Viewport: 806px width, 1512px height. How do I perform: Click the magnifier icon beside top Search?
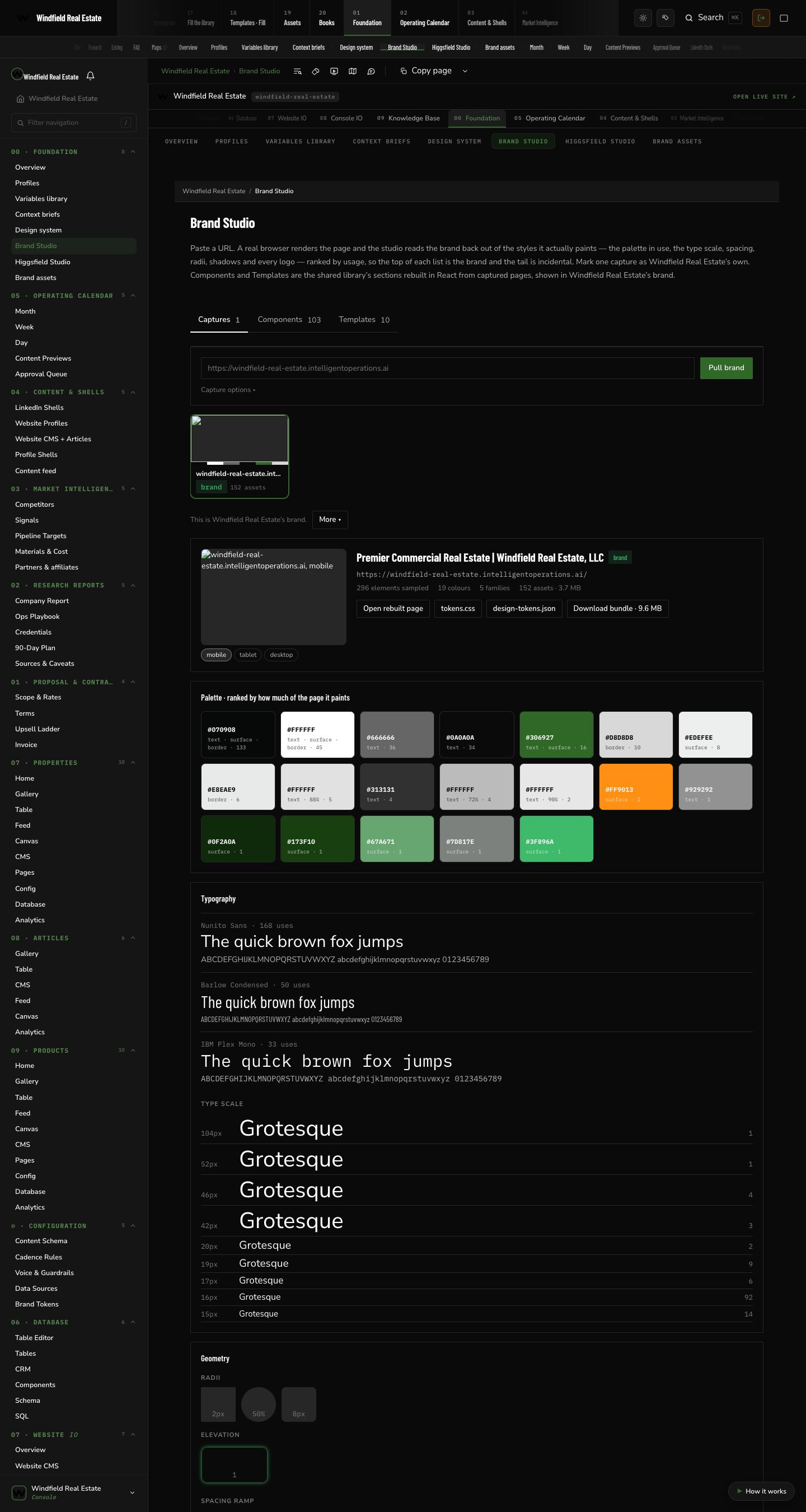(688, 17)
